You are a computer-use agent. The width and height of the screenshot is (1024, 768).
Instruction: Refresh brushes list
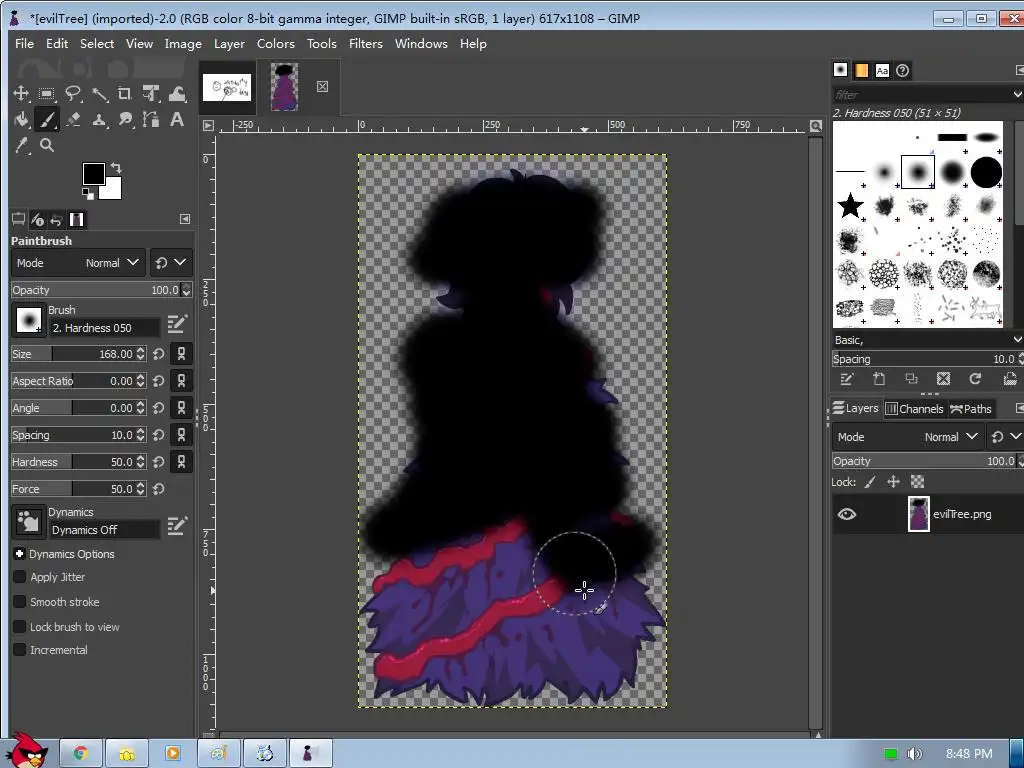975,379
